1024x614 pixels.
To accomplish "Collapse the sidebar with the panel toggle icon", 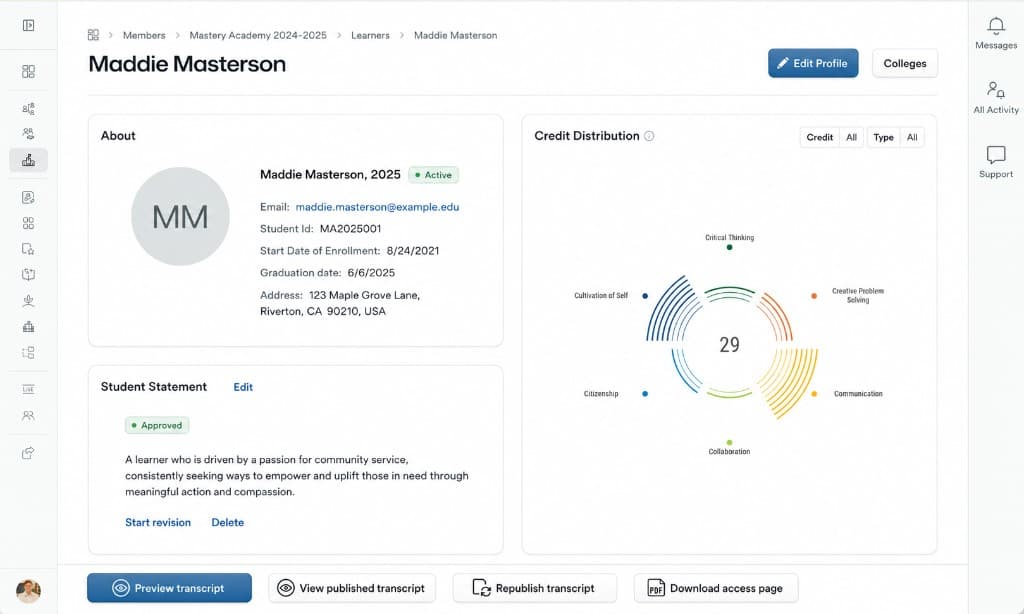I will click(x=28, y=25).
